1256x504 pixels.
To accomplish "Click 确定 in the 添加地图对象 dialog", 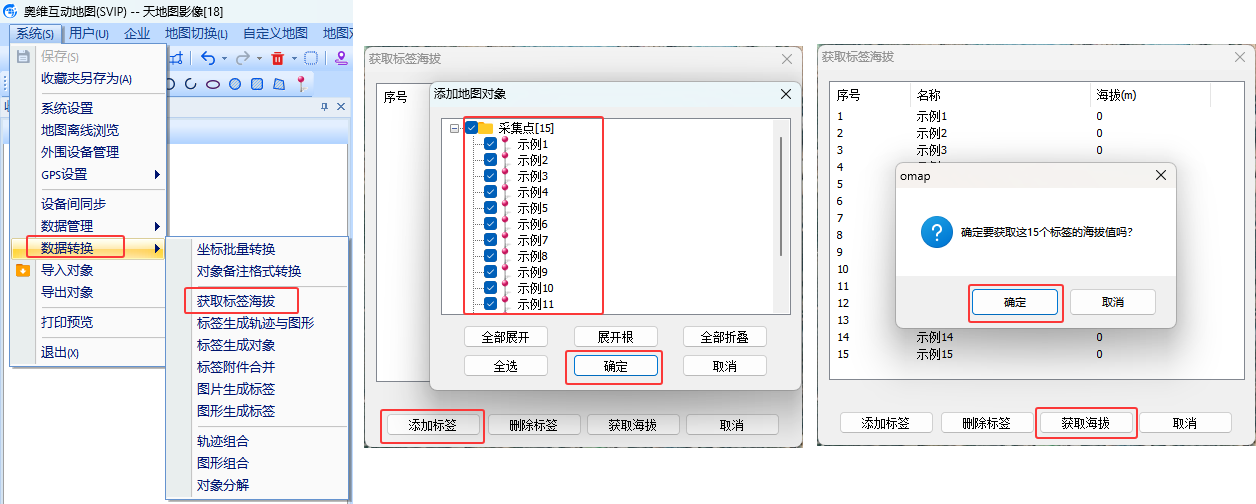I will pos(615,366).
